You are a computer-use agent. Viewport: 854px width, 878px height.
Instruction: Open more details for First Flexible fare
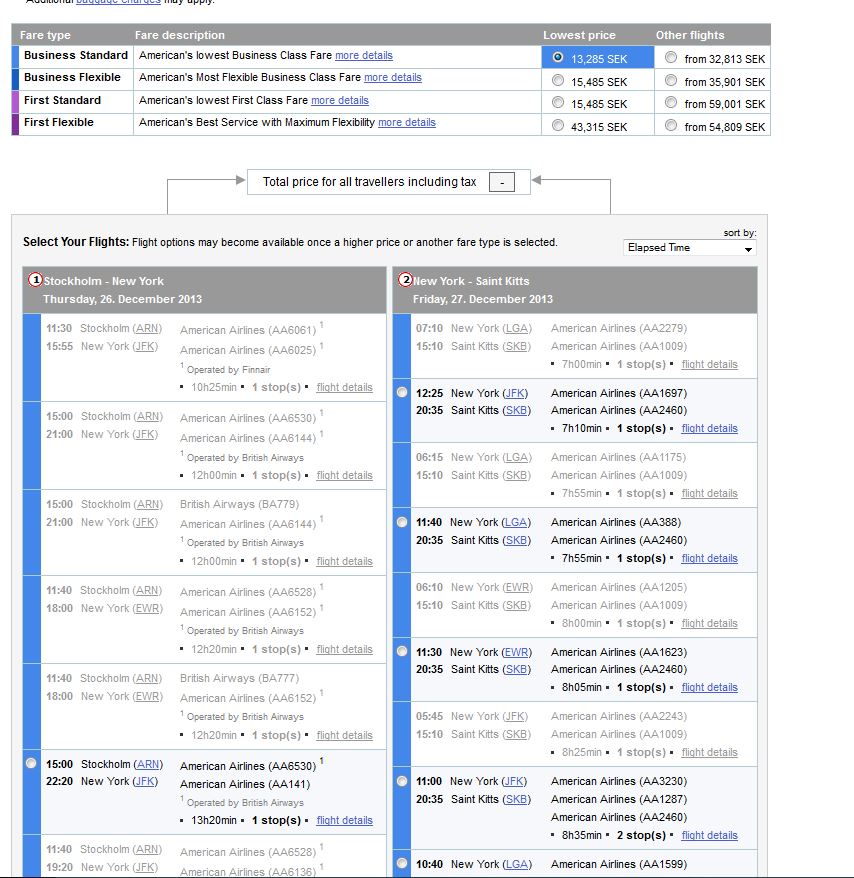point(406,123)
